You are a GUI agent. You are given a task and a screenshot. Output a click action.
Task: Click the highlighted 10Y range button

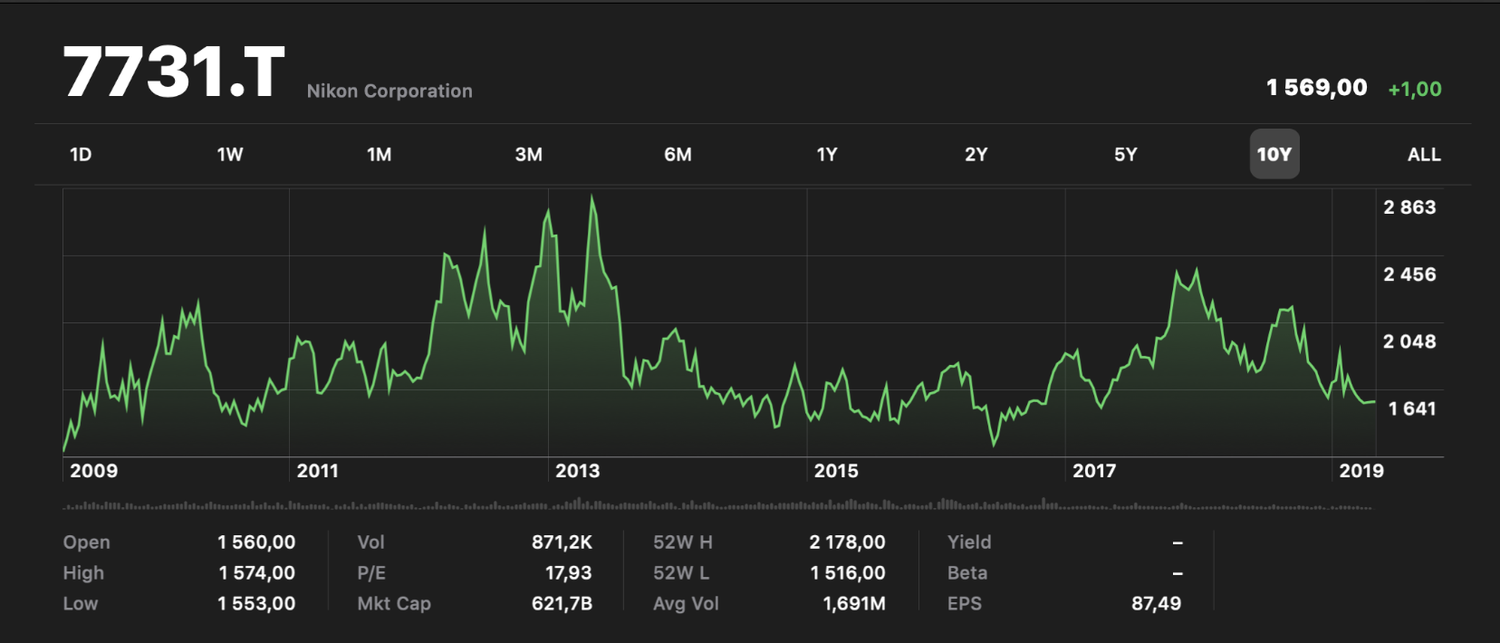tap(1274, 155)
